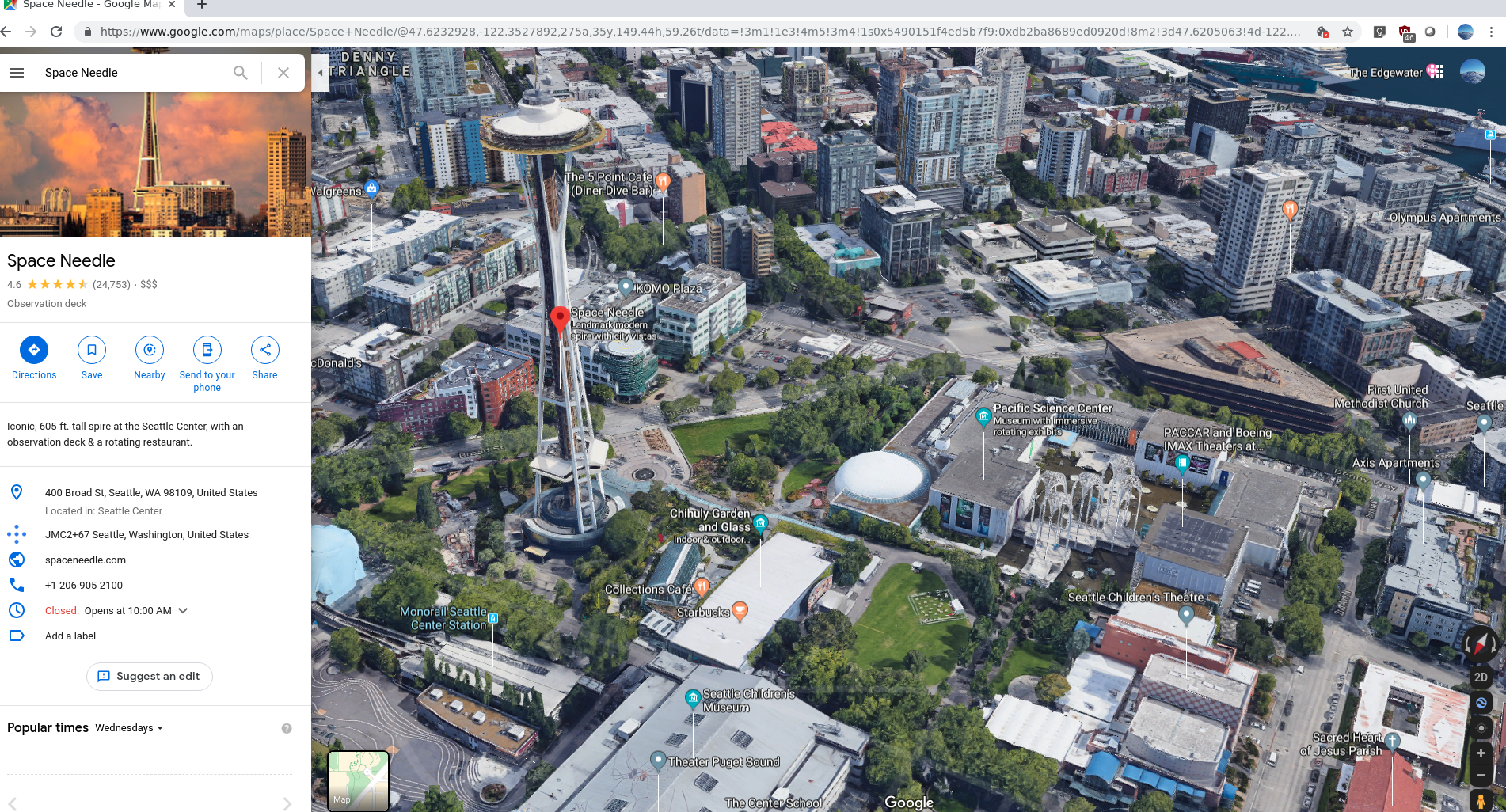Image resolution: width=1506 pixels, height=812 pixels.
Task: Select the Chihuly Garden and Glass marker
Action: pyautogui.click(x=761, y=522)
